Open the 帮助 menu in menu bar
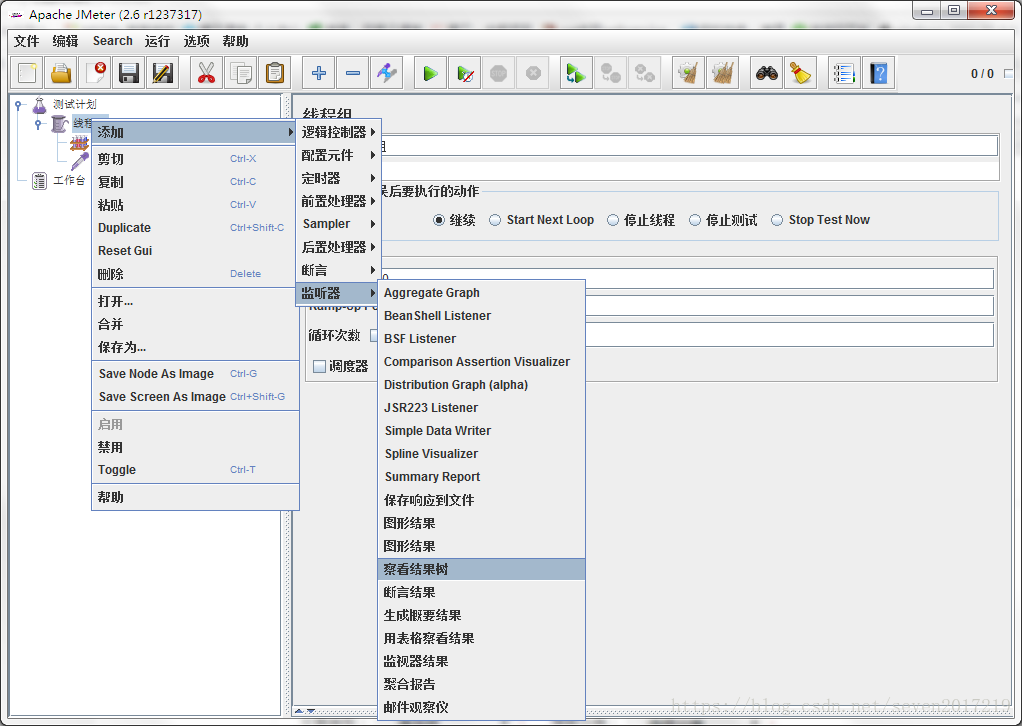Screen dimensions: 1022x726 [235, 41]
